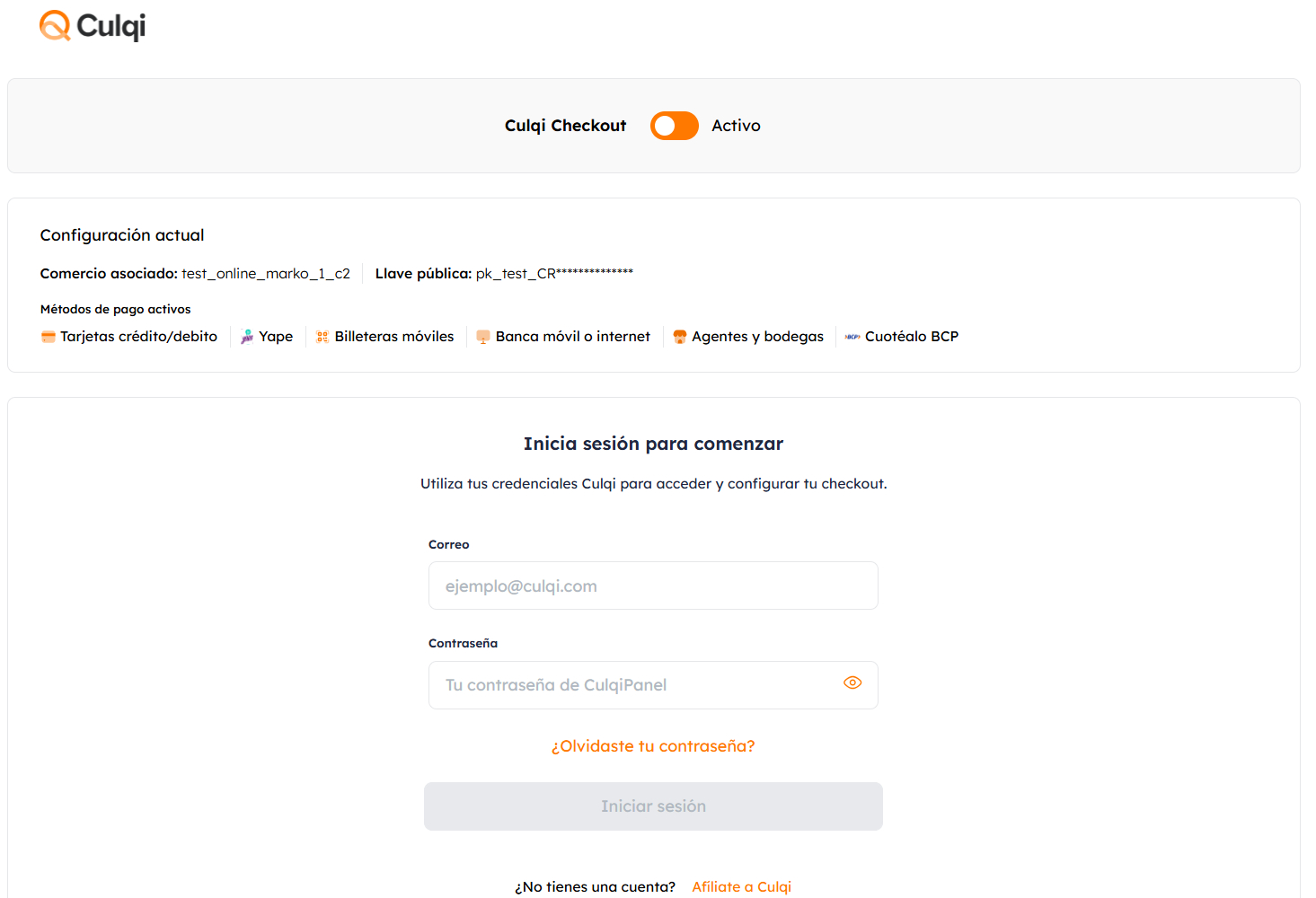Click the Cuotéalo BCP icon

tap(851, 336)
